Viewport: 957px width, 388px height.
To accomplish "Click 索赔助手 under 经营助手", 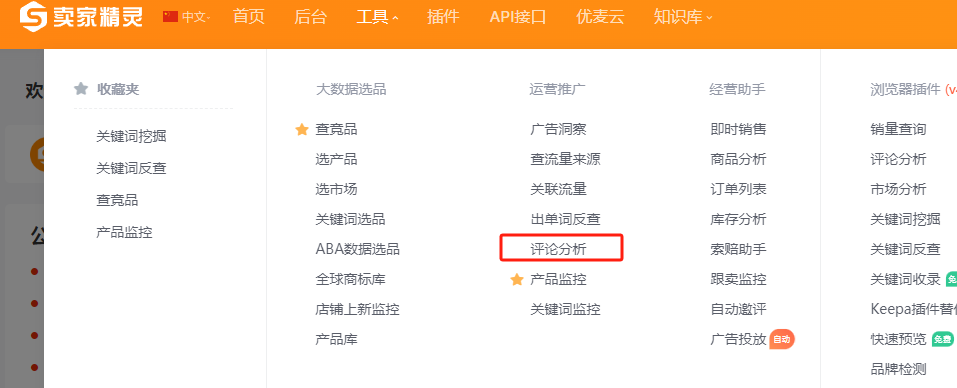I will tap(739, 249).
